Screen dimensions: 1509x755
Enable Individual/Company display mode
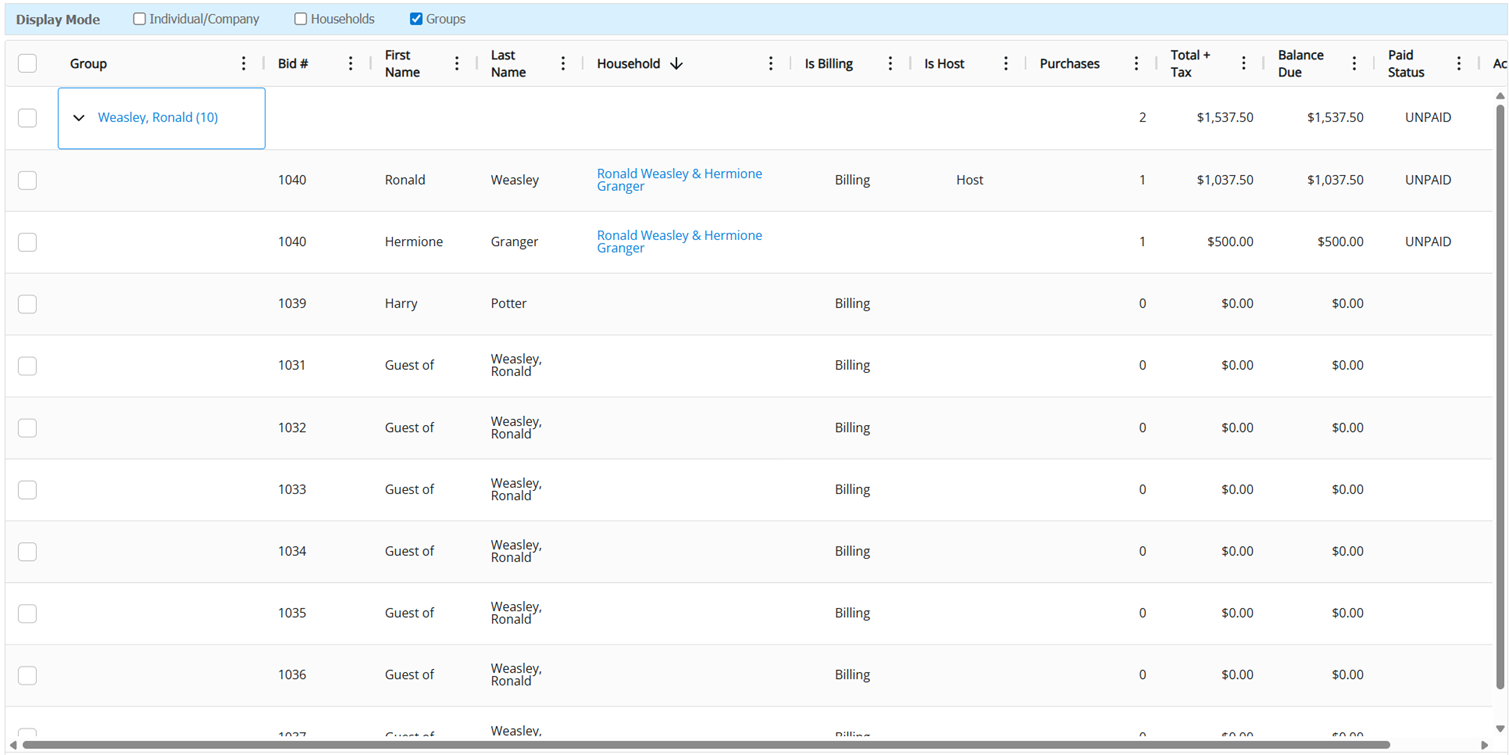pos(140,19)
